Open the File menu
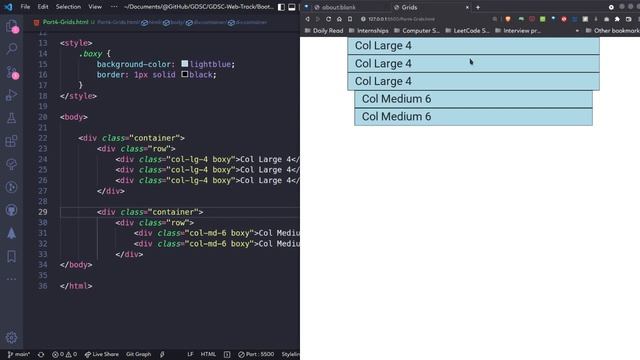Viewport: 640px width, 360px height. pyautogui.click(x=25, y=7)
